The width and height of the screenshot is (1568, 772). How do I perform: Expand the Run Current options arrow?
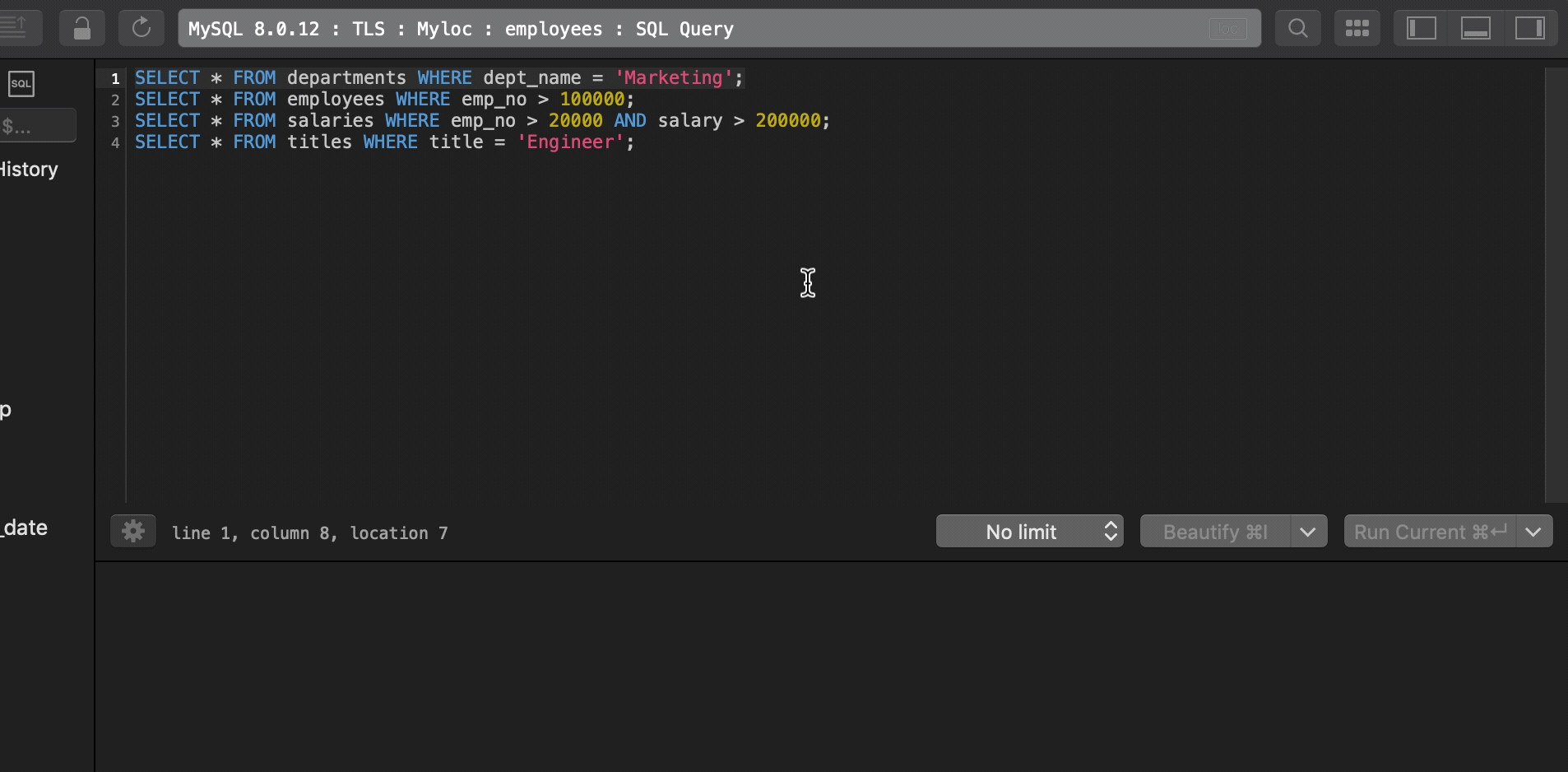coord(1534,532)
